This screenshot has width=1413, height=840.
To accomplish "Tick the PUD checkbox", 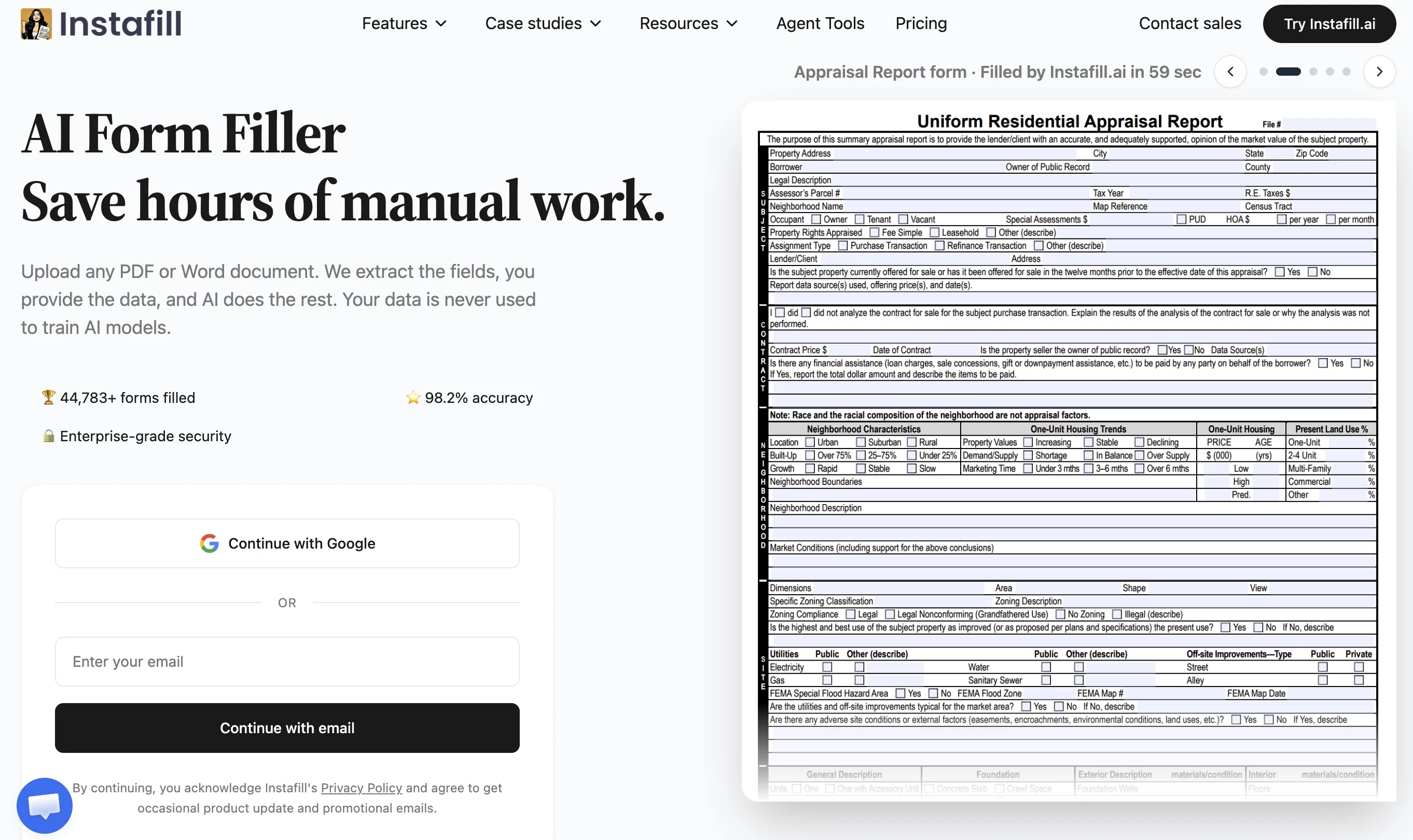I will [1181, 220].
